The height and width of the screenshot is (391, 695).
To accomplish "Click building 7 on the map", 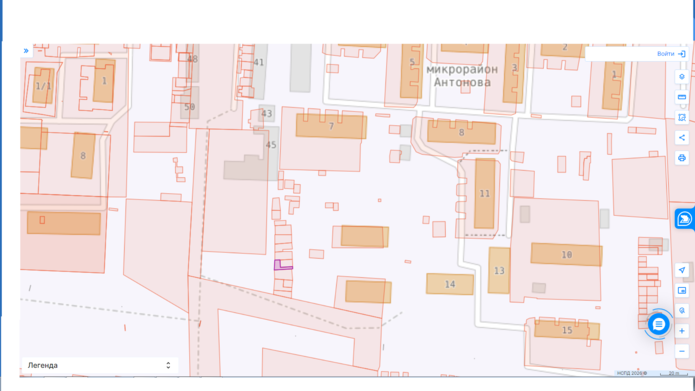I will pos(331,126).
